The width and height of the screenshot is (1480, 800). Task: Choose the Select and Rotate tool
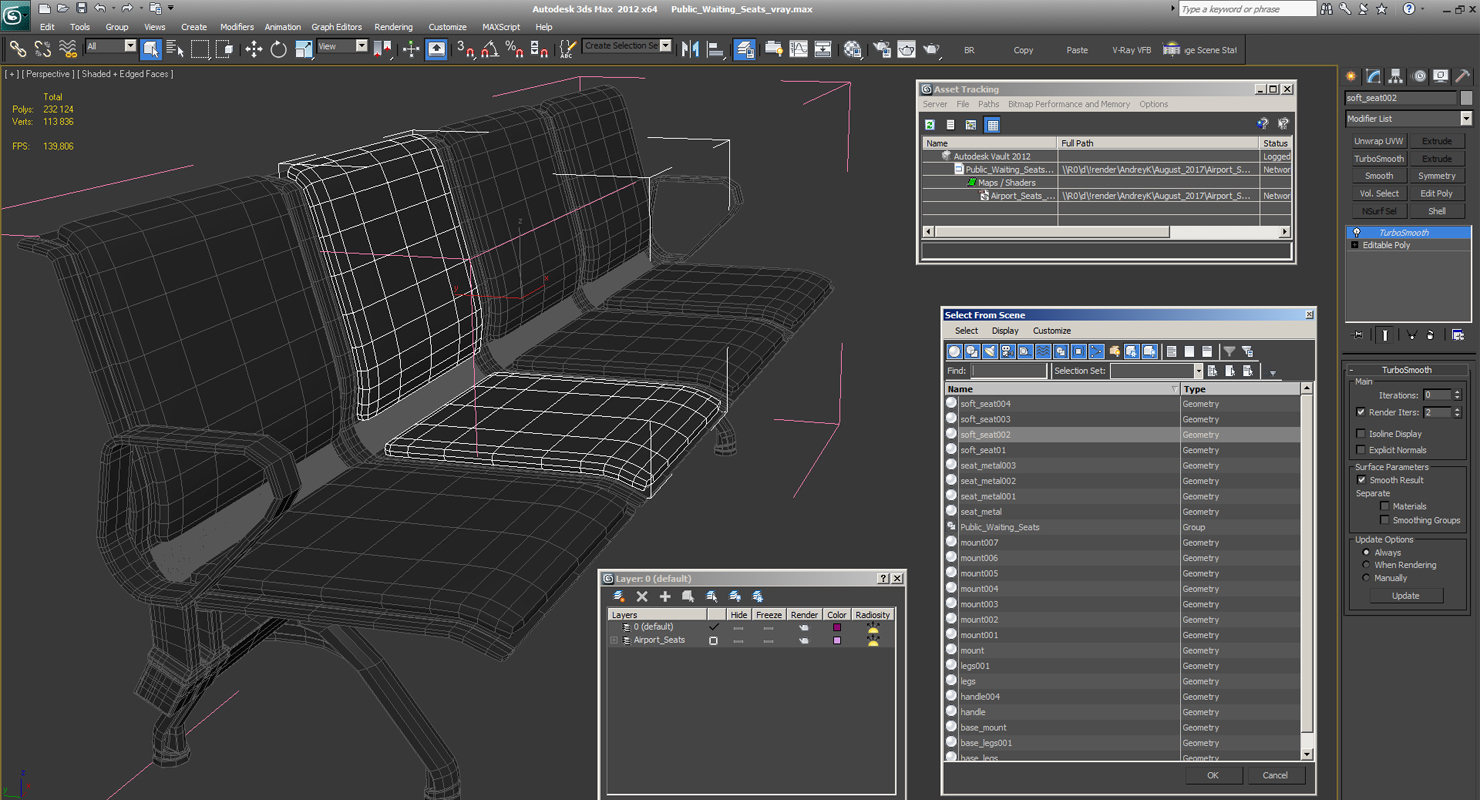pos(278,48)
